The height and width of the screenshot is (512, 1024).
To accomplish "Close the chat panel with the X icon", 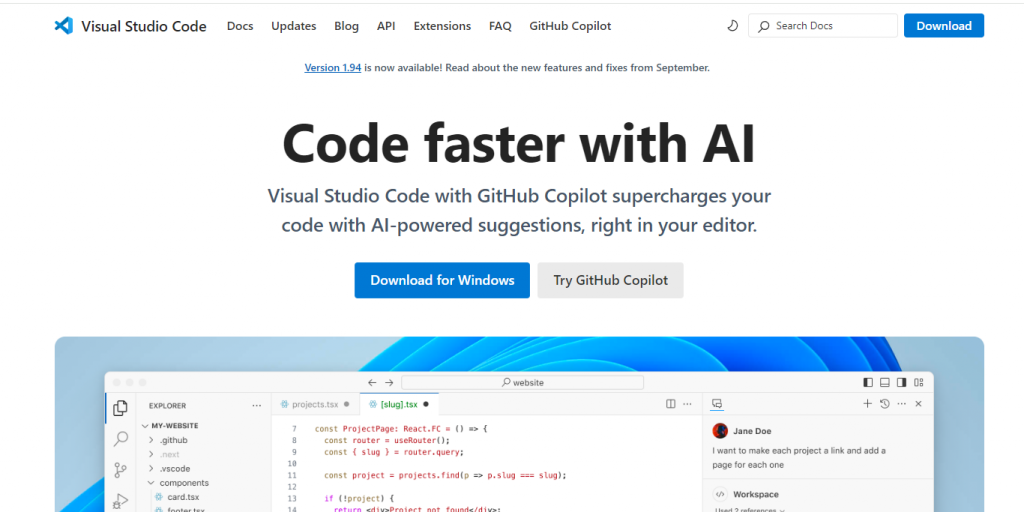I will 918,404.
